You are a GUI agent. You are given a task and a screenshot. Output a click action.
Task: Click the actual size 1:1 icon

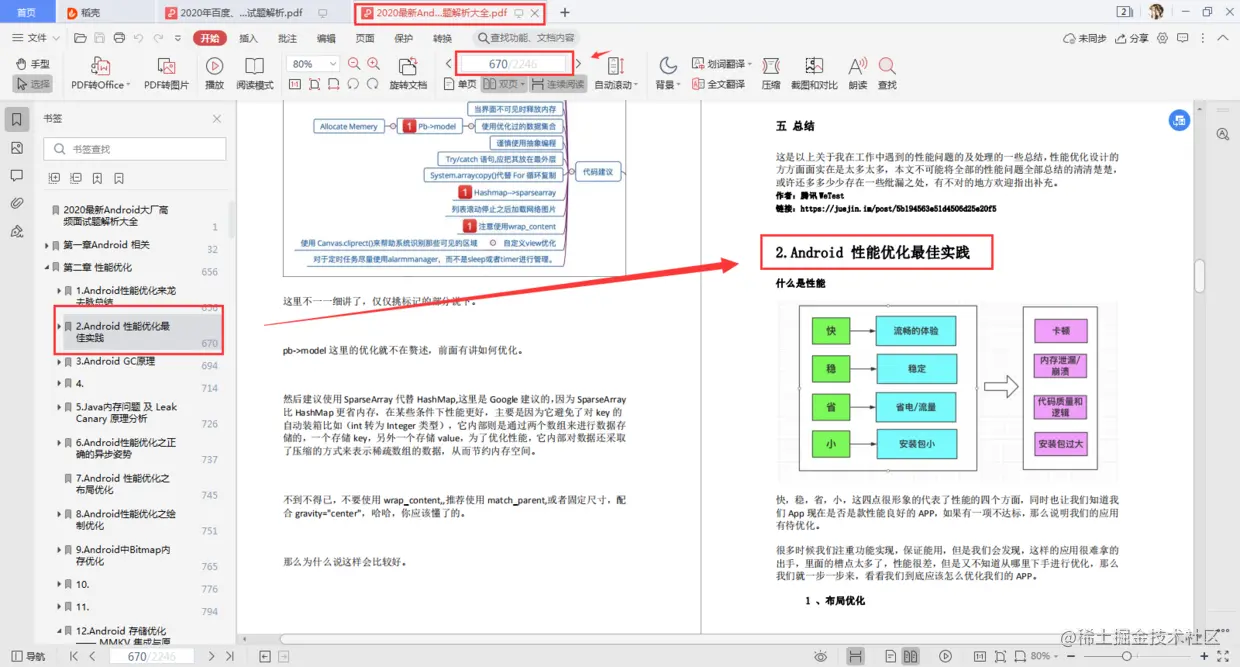click(295, 84)
